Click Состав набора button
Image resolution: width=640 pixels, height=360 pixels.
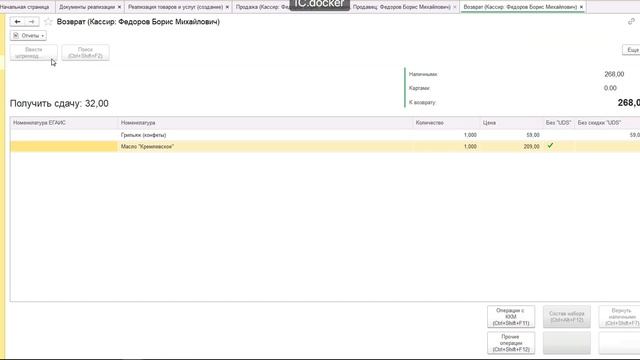pos(567,317)
